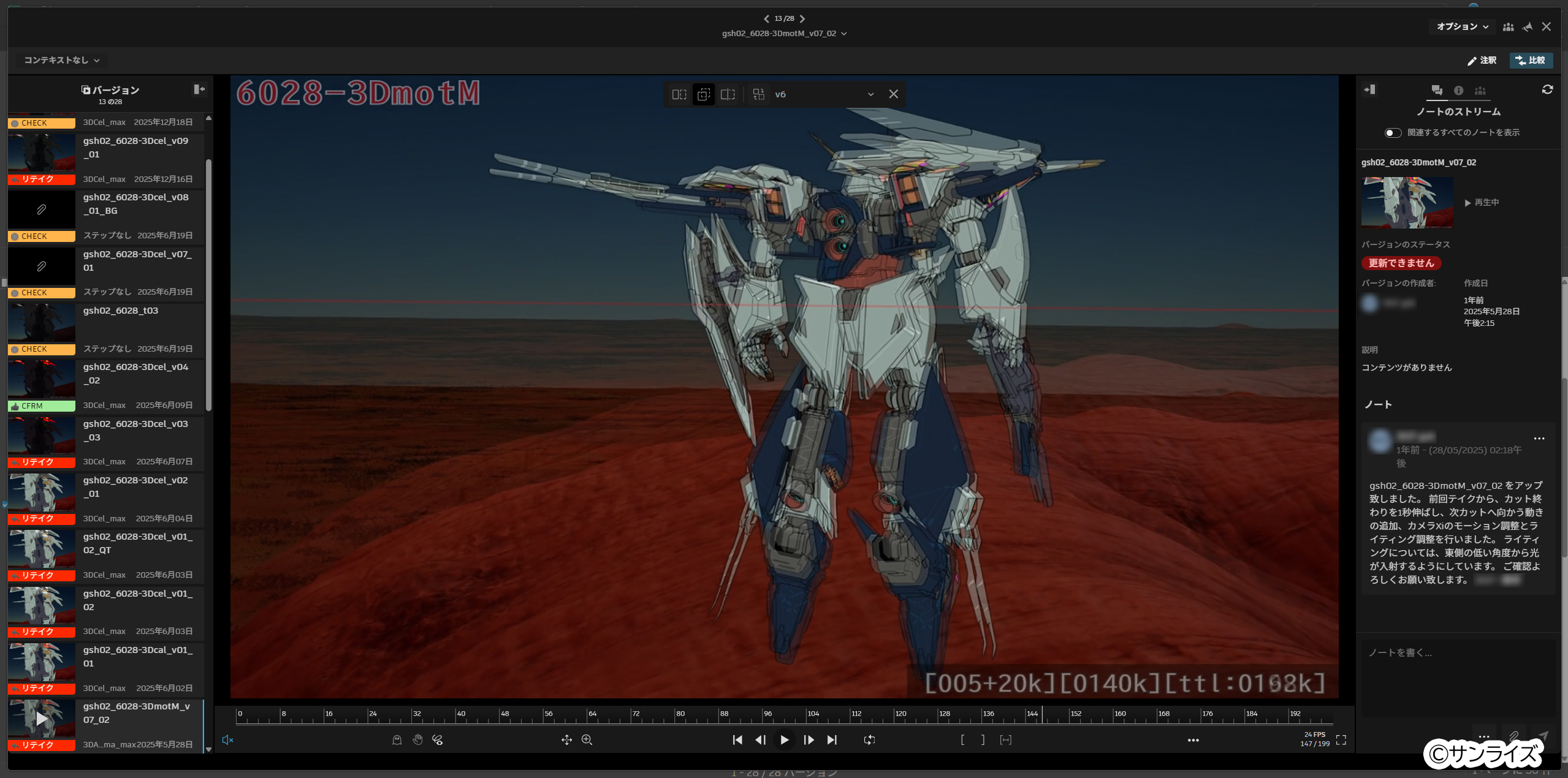The image size is (1568, 778).
Task: Open the context dropdown
Action: click(61, 60)
